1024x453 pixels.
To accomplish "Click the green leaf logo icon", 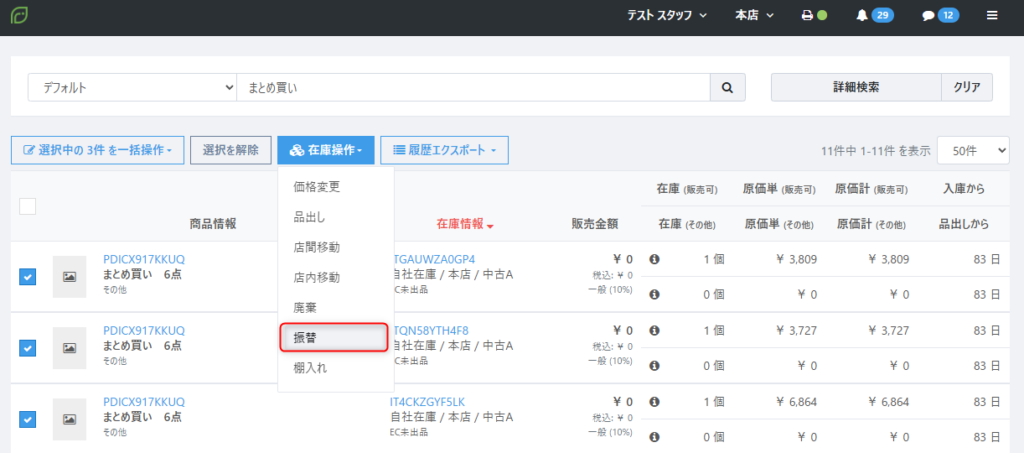I will tap(20, 16).
